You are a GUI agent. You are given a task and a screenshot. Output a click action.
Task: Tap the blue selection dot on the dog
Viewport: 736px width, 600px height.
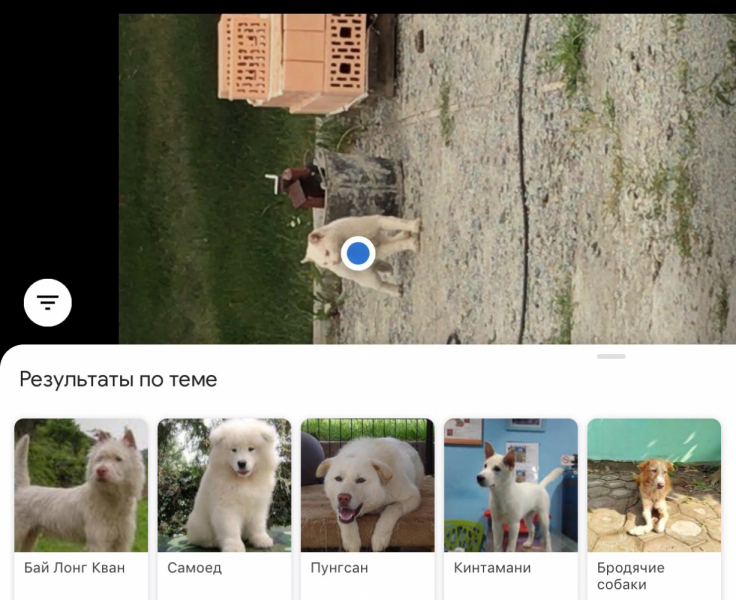(x=358, y=254)
